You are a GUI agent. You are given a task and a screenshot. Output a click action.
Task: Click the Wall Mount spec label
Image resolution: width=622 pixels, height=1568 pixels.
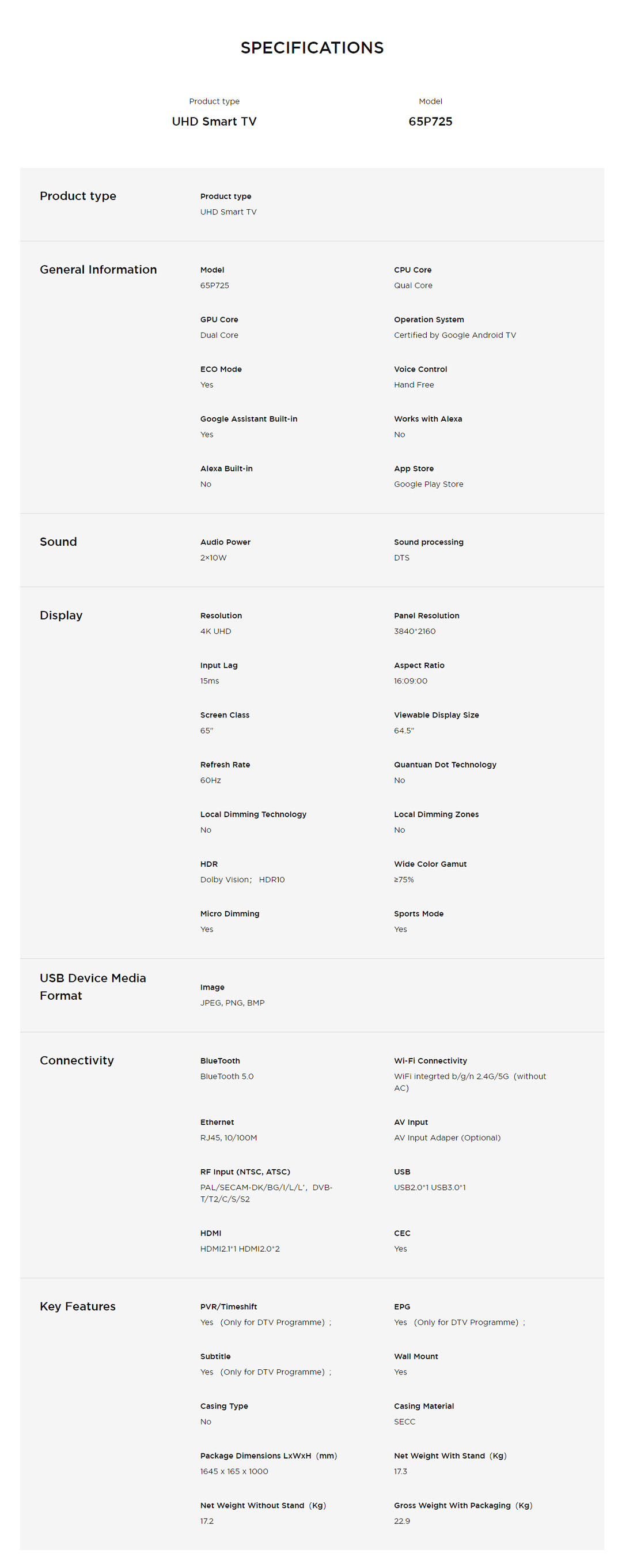[416, 1356]
